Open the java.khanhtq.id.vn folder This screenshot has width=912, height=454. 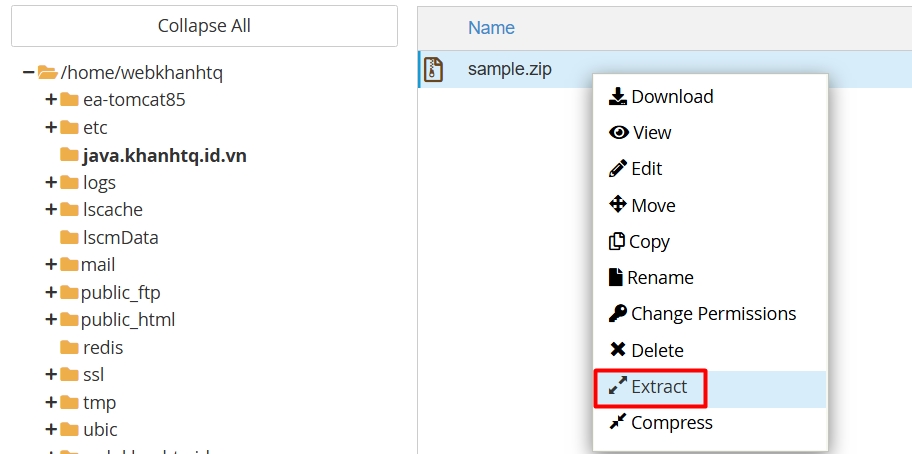tap(164, 155)
